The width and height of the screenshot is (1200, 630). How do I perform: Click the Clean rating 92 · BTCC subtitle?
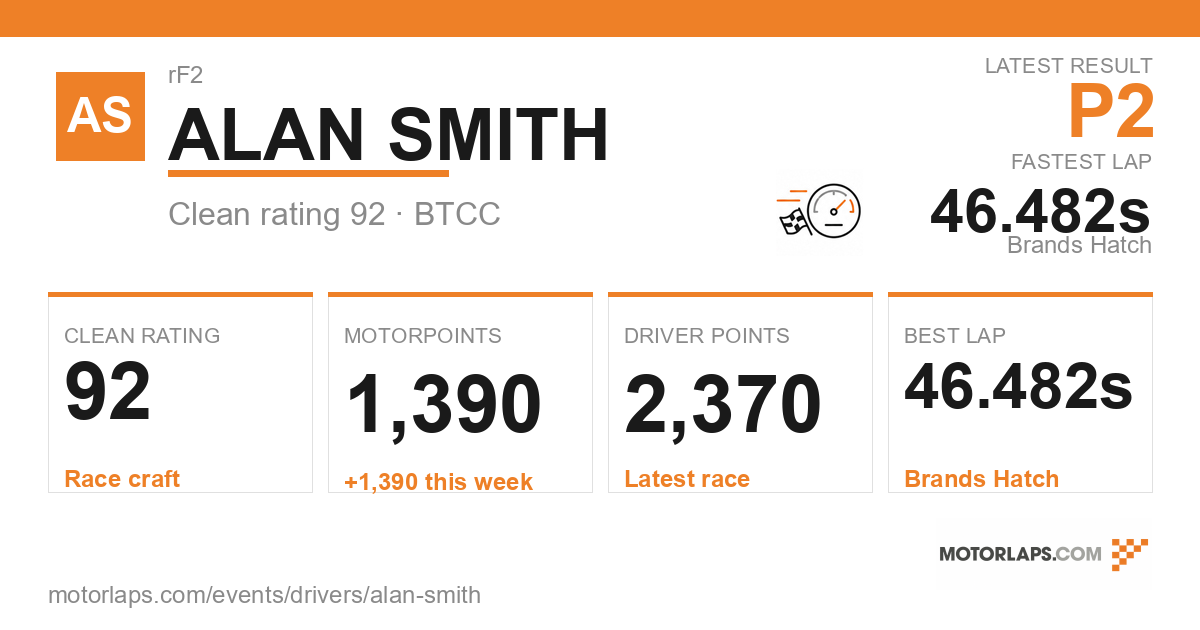click(x=334, y=214)
